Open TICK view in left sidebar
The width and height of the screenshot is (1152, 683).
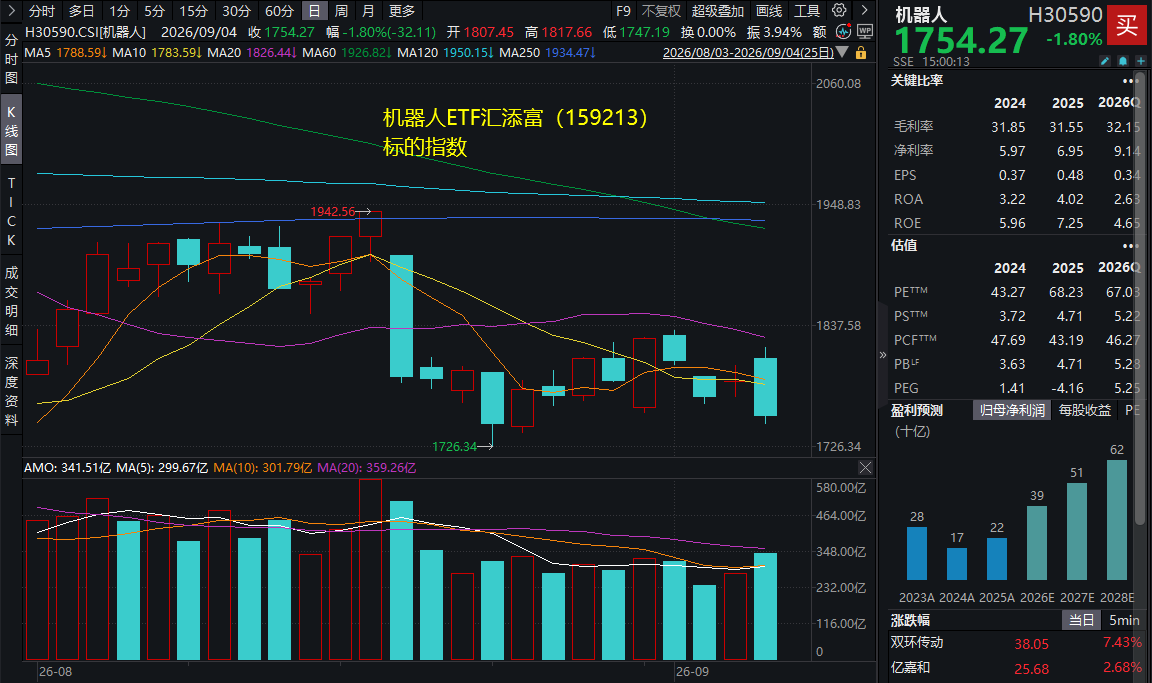coord(11,212)
